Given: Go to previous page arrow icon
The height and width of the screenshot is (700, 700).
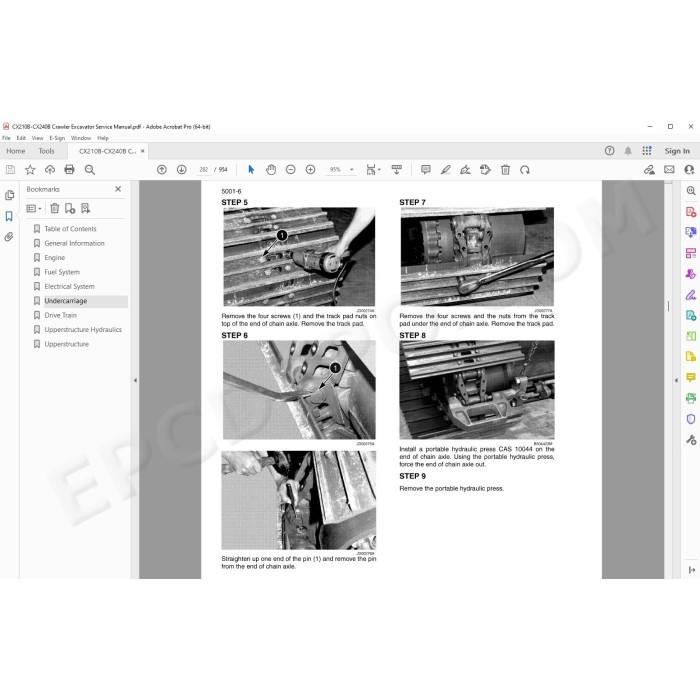Looking at the screenshot, I should click(162, 170).
